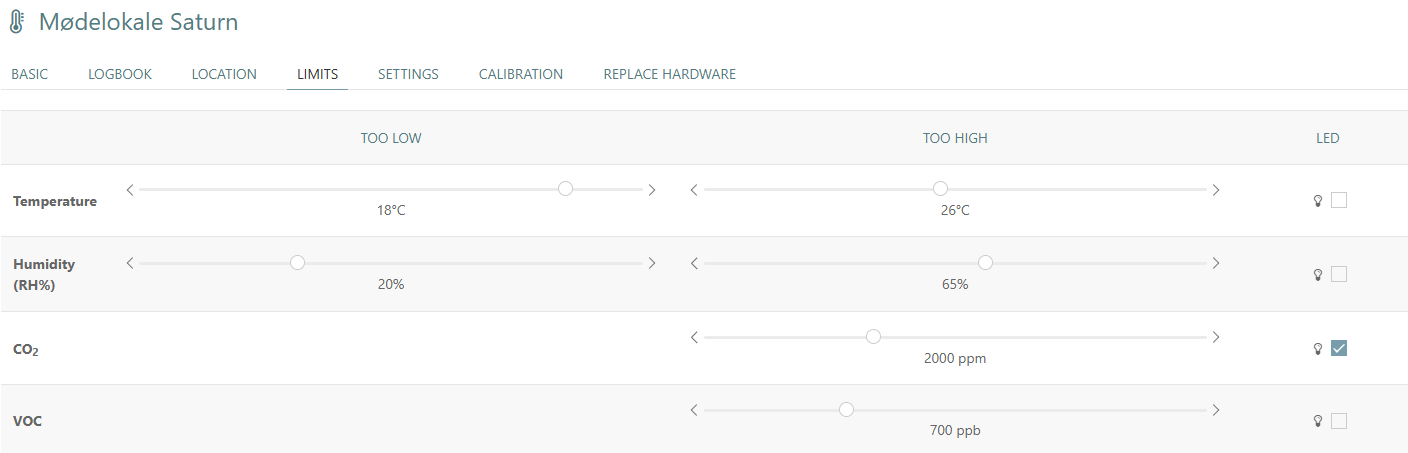Increase CO2 too-high limit with right arrow
Image resolution: width=1408 pixels, height=453 pixels.
(x=1216, y=337)
